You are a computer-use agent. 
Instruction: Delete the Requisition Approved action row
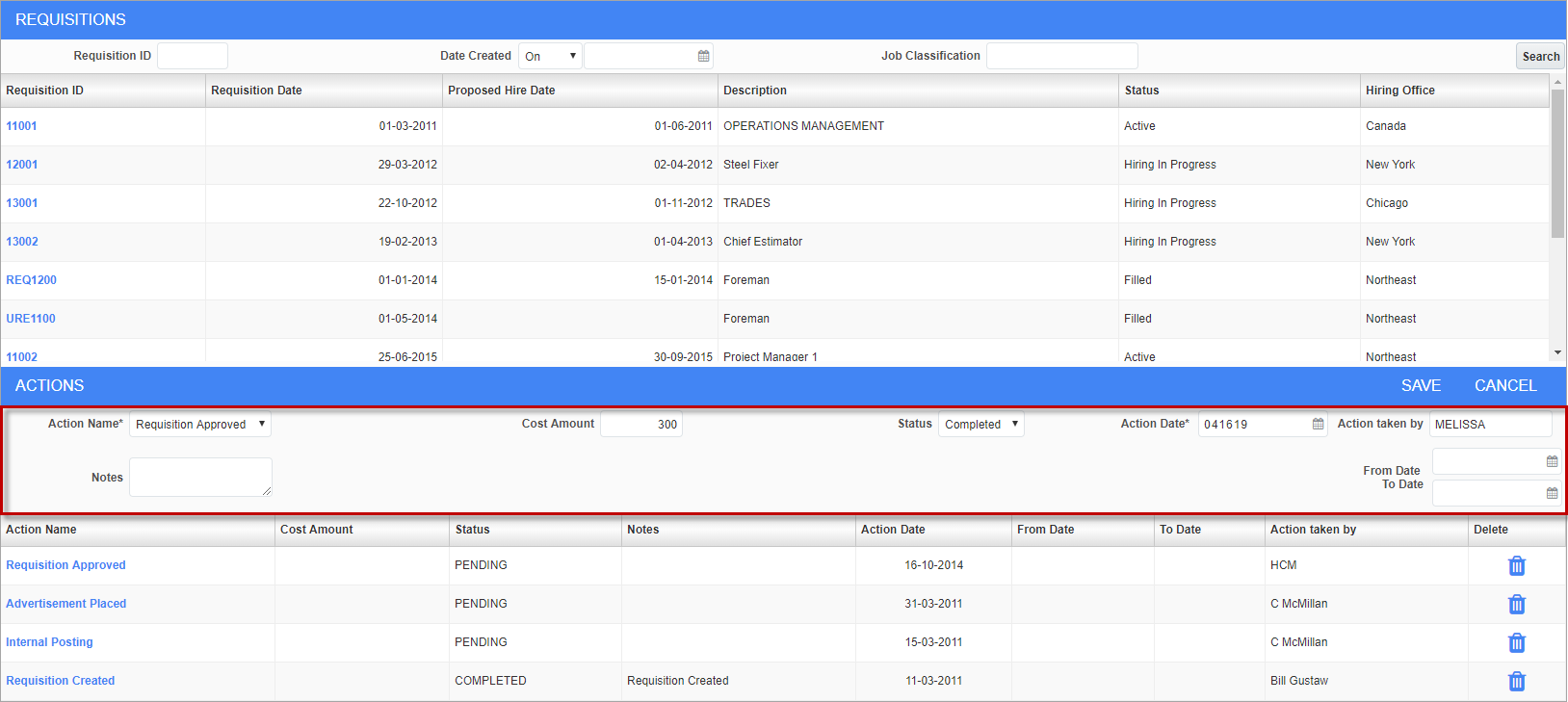click(1516, 566)
